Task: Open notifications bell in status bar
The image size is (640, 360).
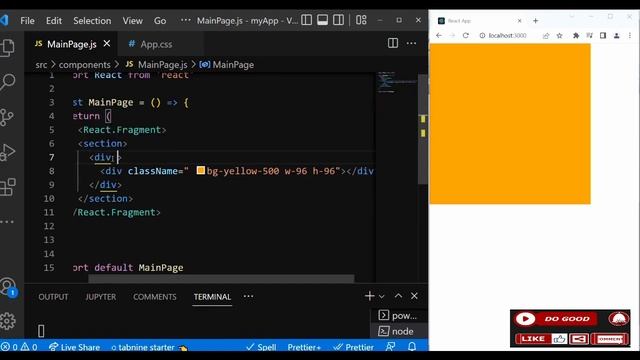Action: tap(412, 347)
